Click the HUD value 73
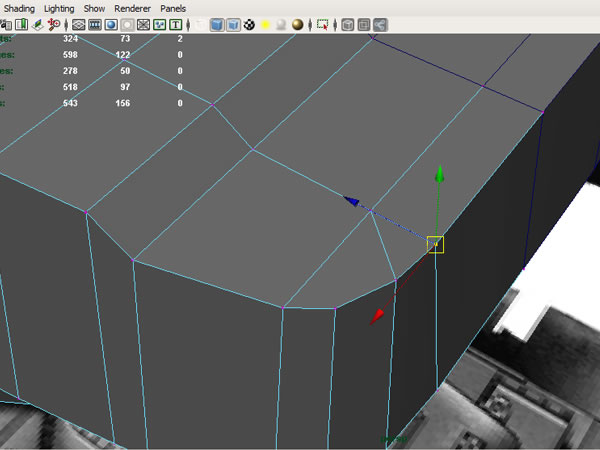Viewport: 600px width, 450px height. [x=125, y=39]
